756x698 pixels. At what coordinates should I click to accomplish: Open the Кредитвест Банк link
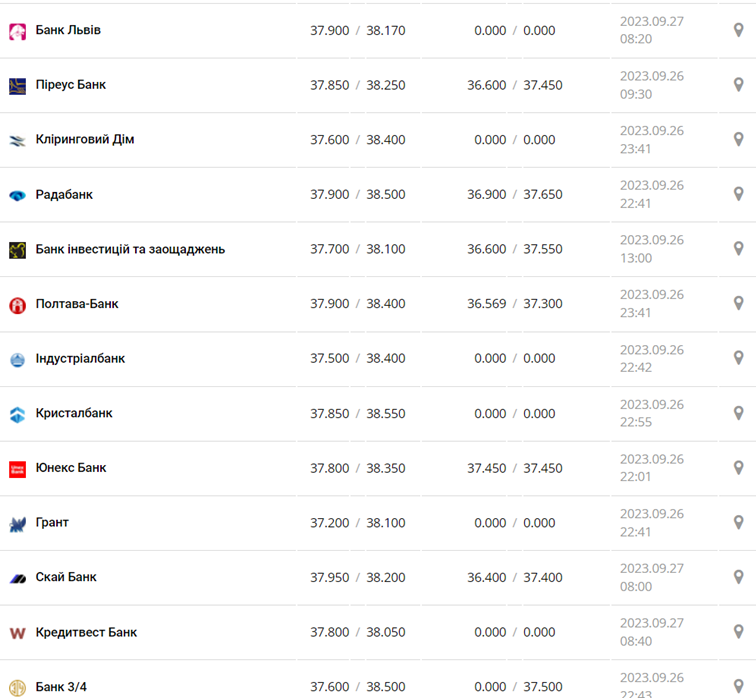86,632
